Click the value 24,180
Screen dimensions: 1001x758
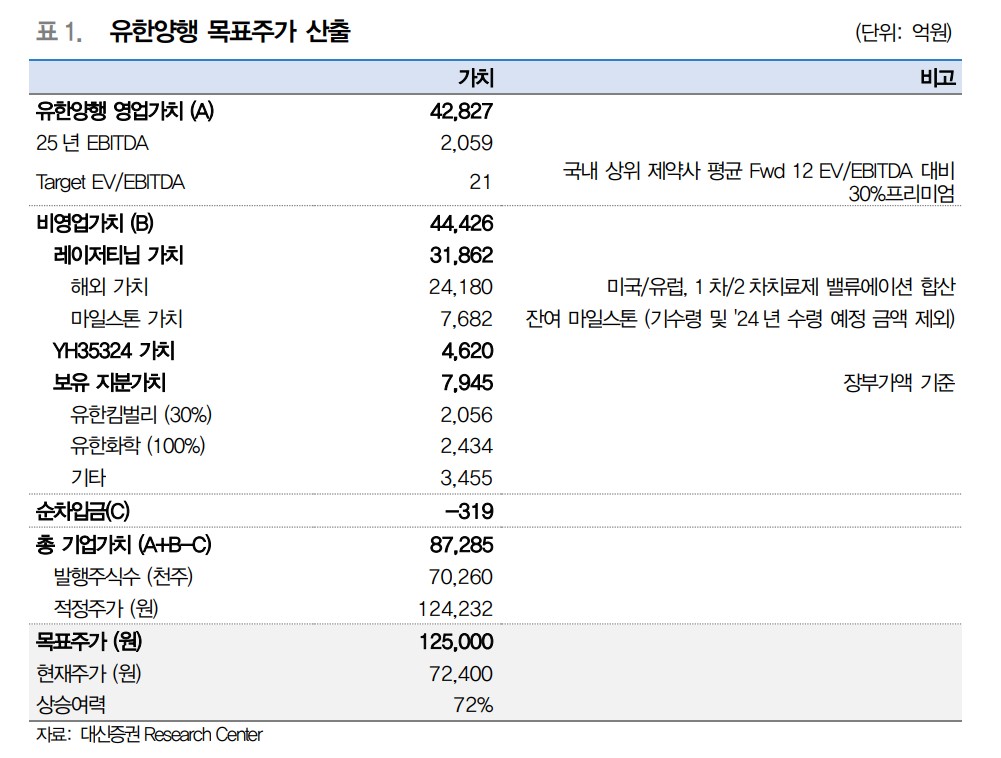(x=461, y=287)
